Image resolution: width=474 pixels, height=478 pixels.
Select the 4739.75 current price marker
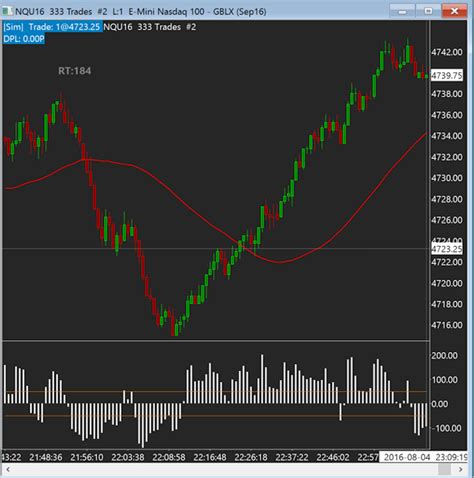(447, 75)
